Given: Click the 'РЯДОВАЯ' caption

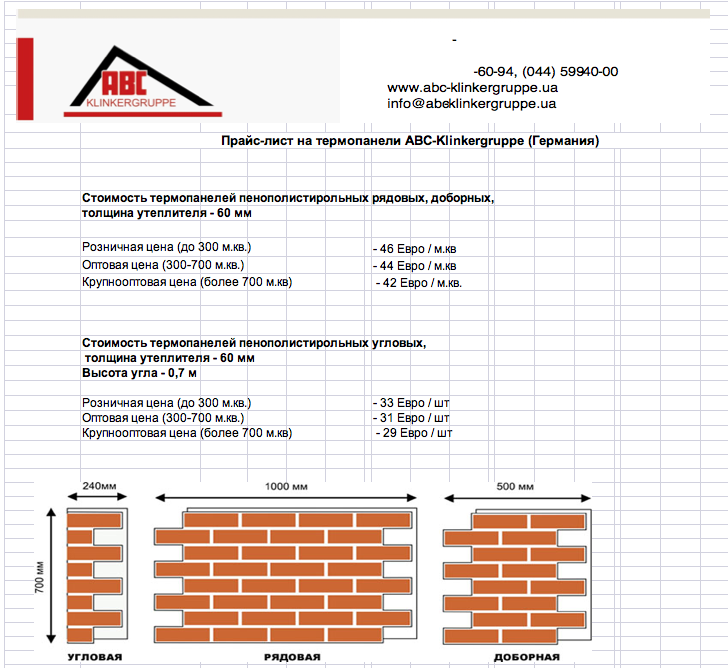Looking at the screenshot, I should point(292,657).
